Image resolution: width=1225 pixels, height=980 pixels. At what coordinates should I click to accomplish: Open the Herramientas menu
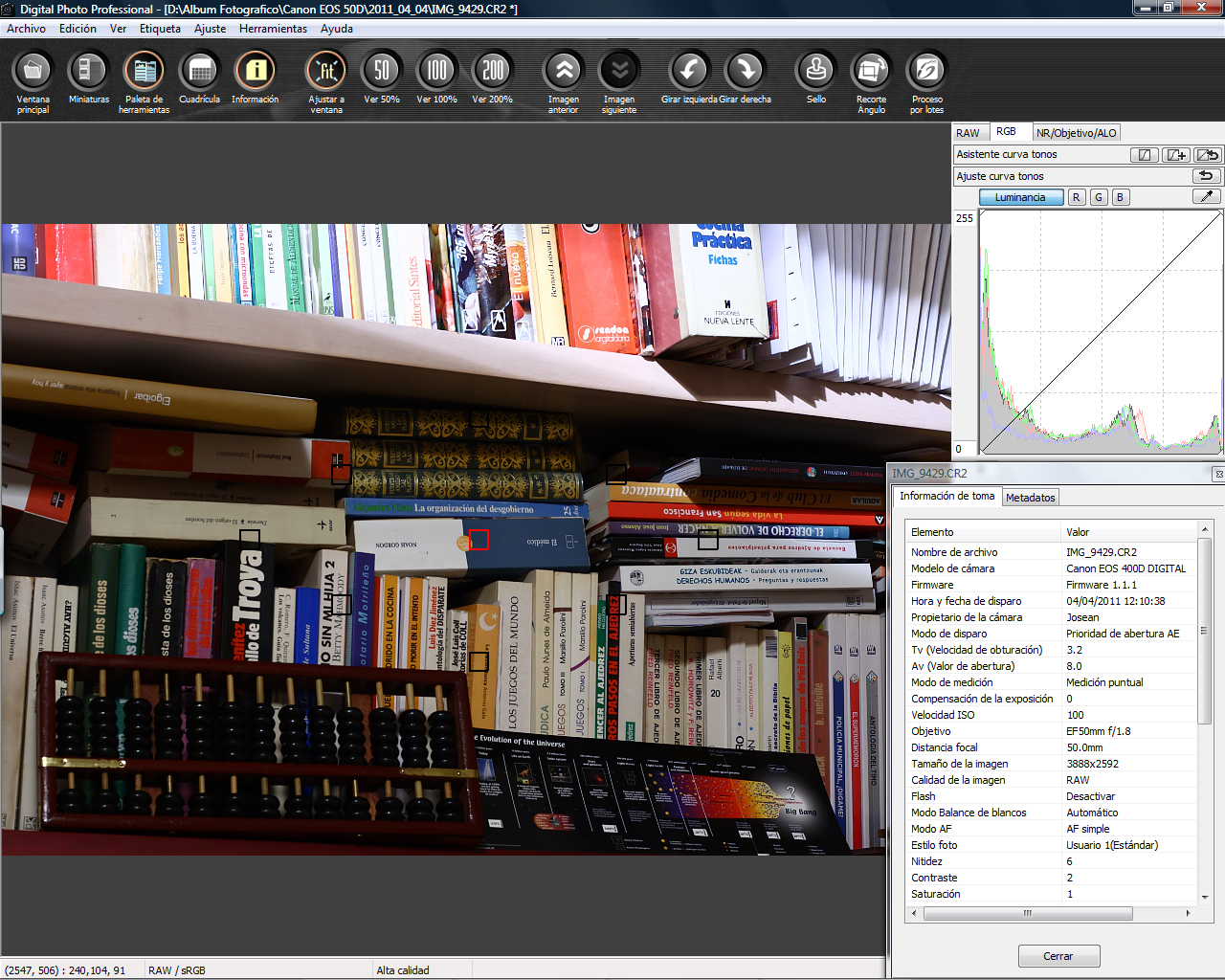pos(273,29)
